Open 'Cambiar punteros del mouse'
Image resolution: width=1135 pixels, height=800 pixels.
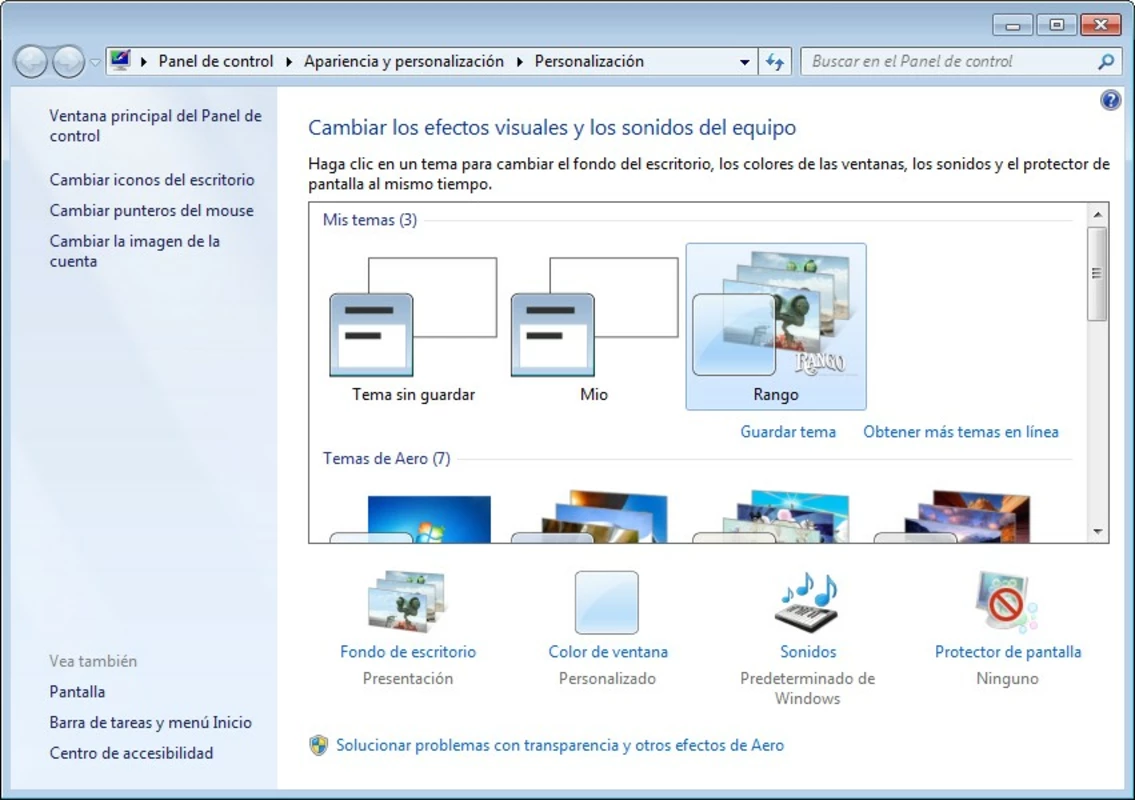pos(151,211)
